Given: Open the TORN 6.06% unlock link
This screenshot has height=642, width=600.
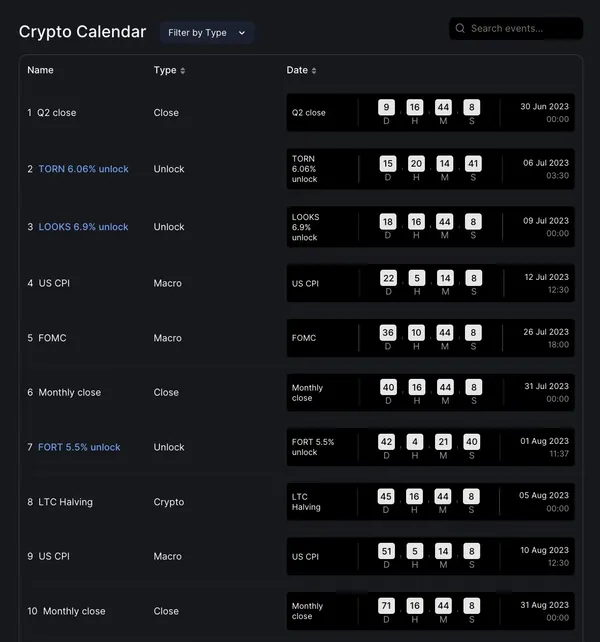Looking at the screenshot, I should pos(84,169).
